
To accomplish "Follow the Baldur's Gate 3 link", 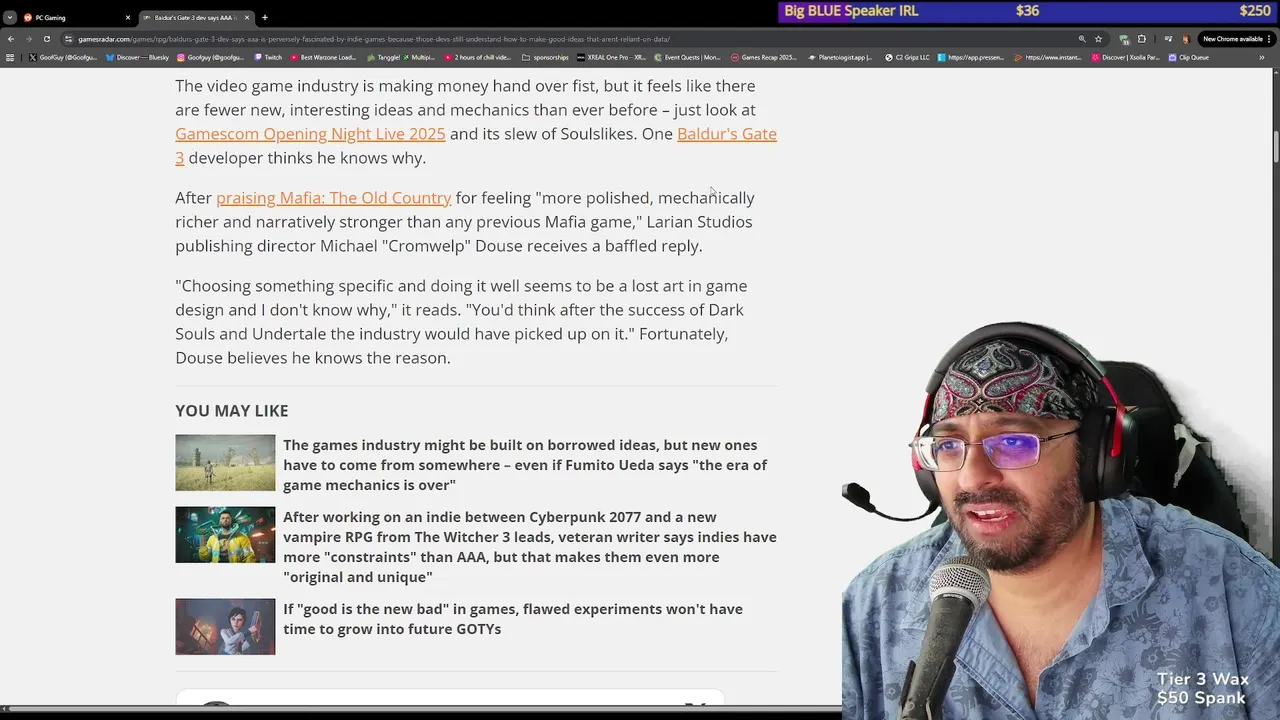I will pyautogui.click(x=727, y=134).
